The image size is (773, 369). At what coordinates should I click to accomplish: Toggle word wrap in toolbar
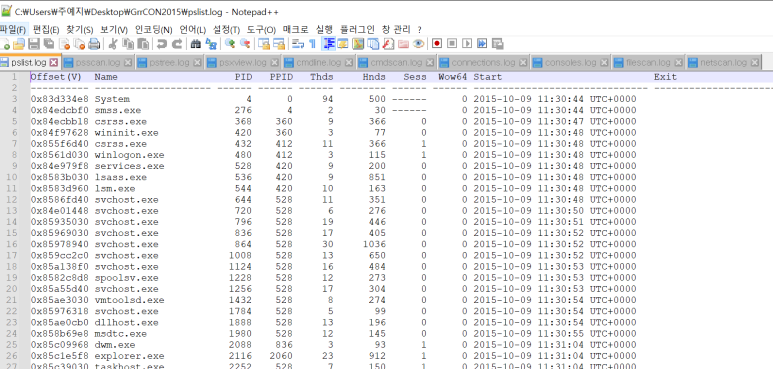click(298, 44)
